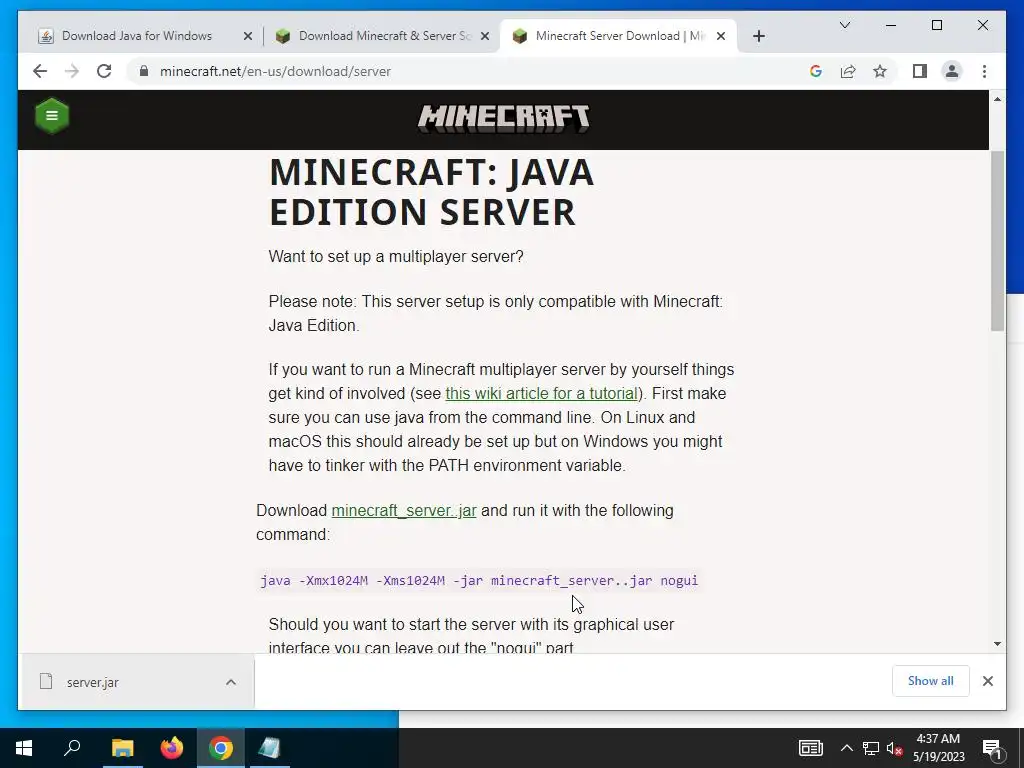The height and width of the screenshot is (768, 1024).
Task: Switch to Download Java for Windows tab
Action: (x=137, y=36)
